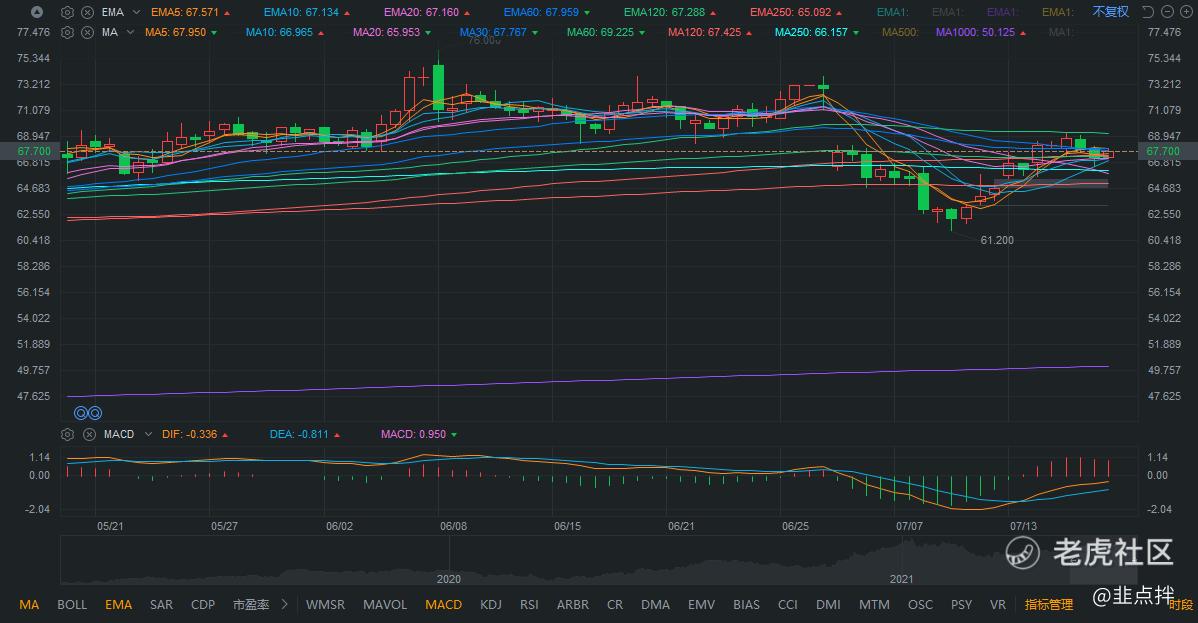Screen dimensions: 1198x623
Task: Toggle the 市盈率 indicator
Action: click(251, 605)
